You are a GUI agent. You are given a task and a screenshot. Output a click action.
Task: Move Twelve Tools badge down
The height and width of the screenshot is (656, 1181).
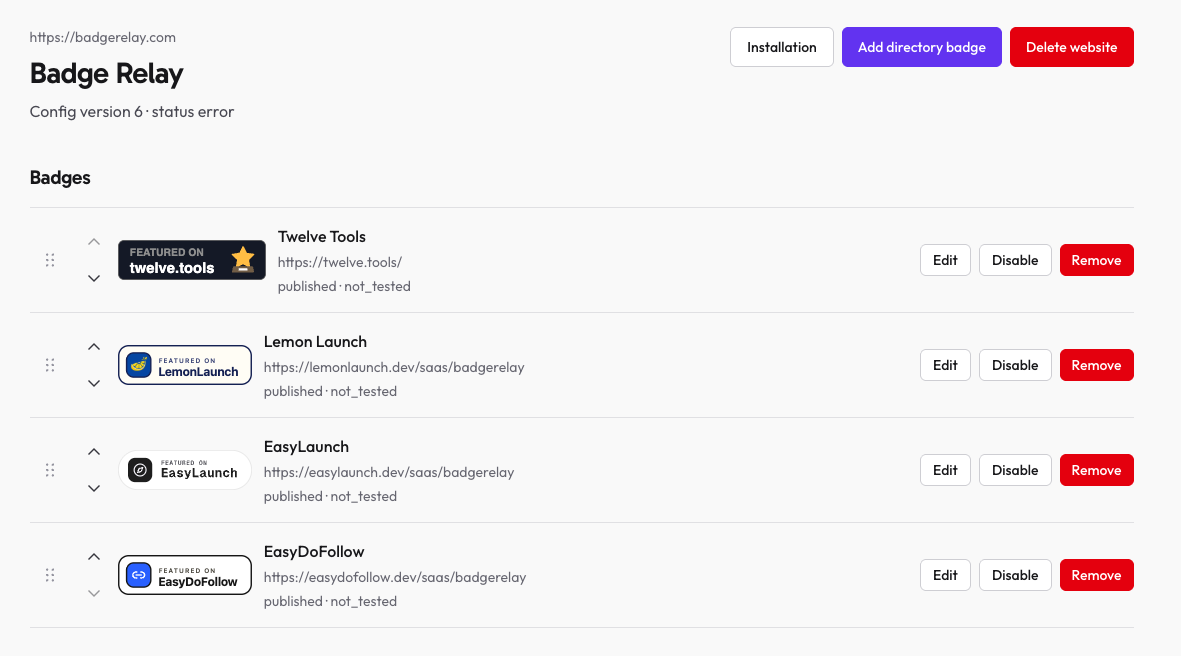coord(93,278)
